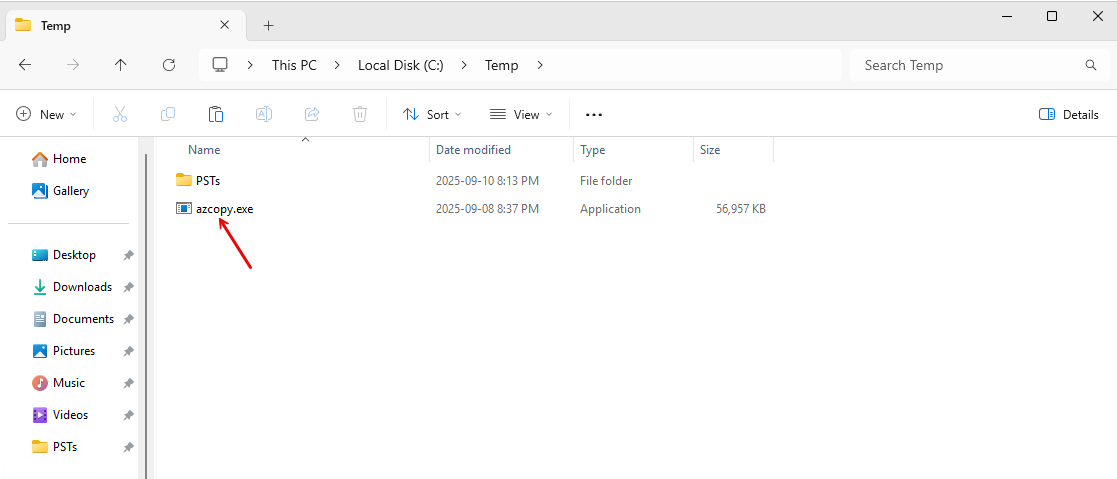This screenshot has height=479, width=1117.
Task: Sort files by Date modified column
Action: [473, 150]
